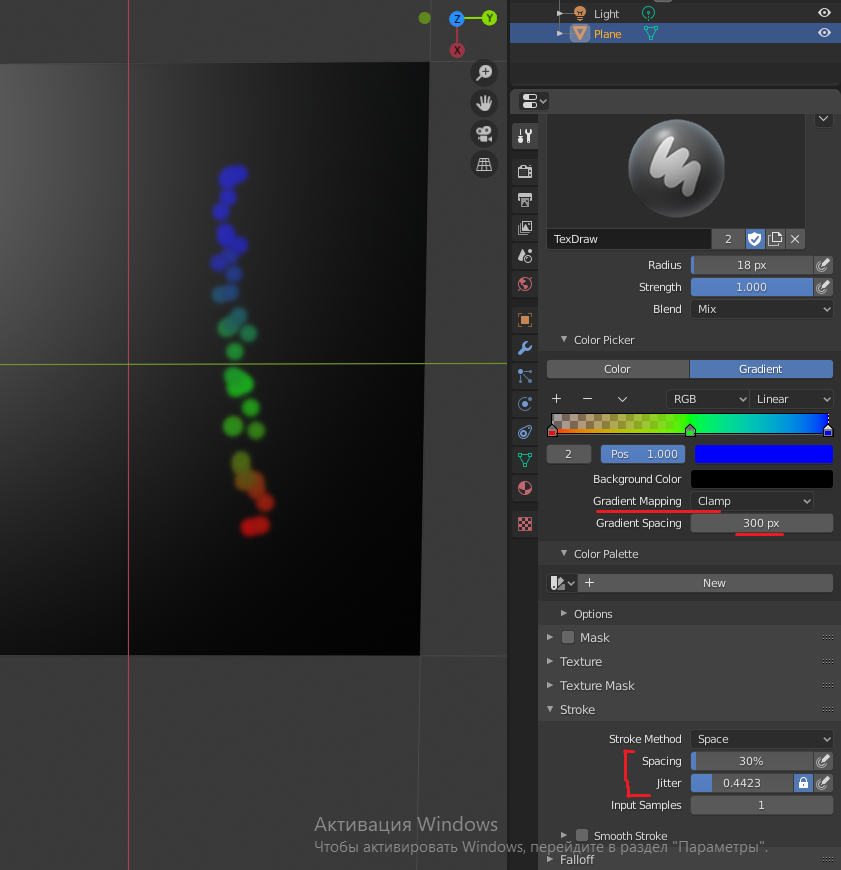
Task: Toggle fake user shield for TexDraw brush
Action: point(754,239)
